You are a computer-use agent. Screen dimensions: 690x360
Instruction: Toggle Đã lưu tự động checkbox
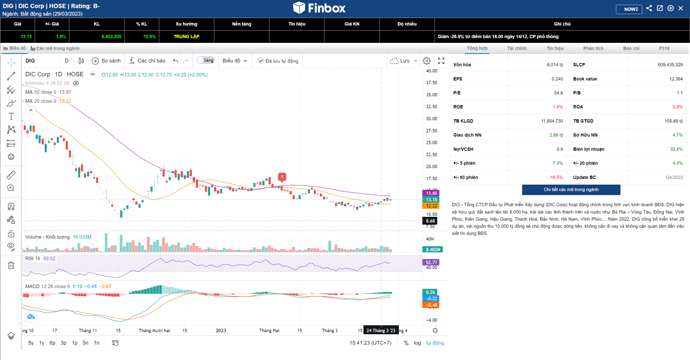coord(278,61)
